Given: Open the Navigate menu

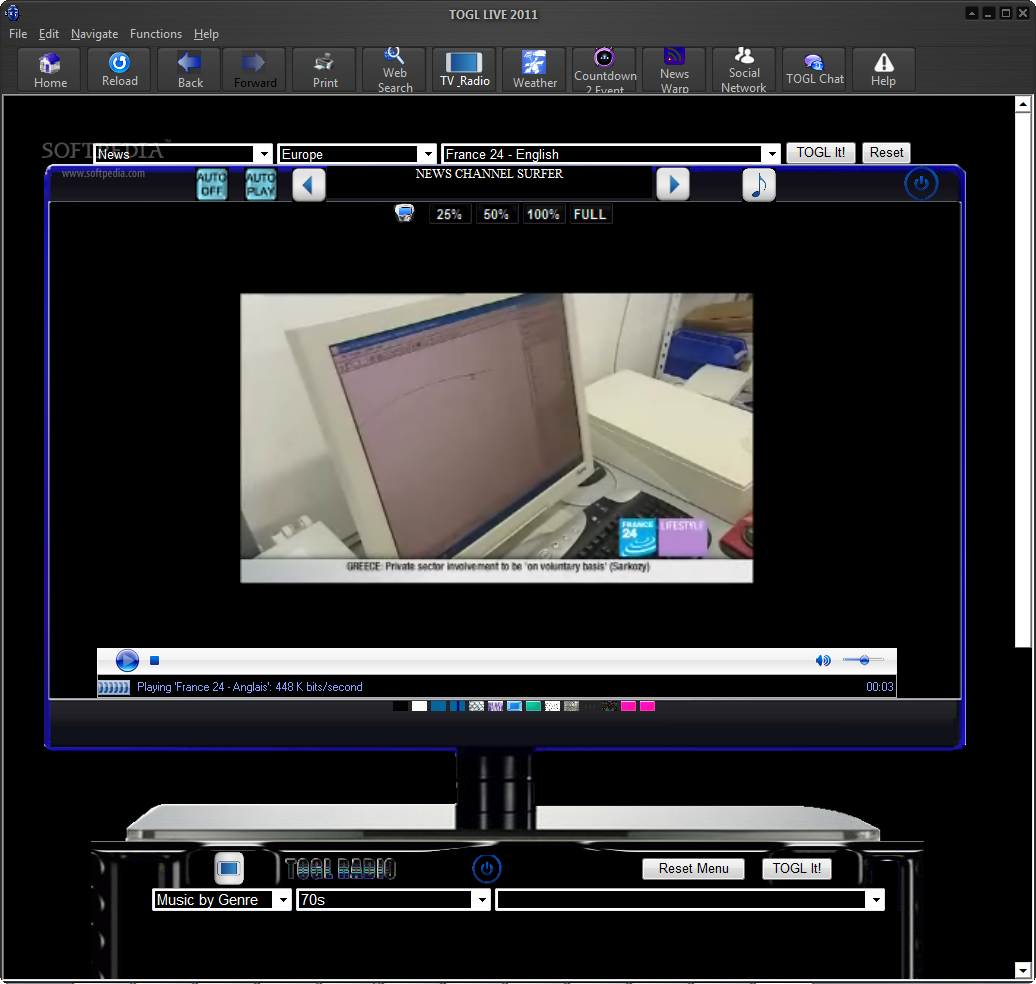Looking at the screenshot, I should click(x=94, y=34).
